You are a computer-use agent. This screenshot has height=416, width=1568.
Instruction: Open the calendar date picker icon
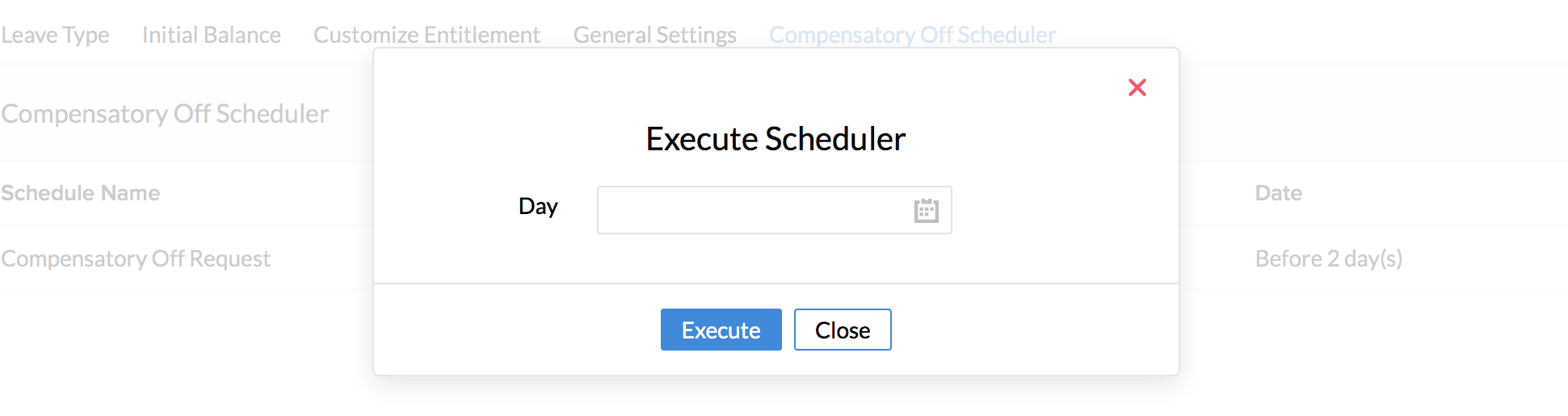click(x=926, y=211)
